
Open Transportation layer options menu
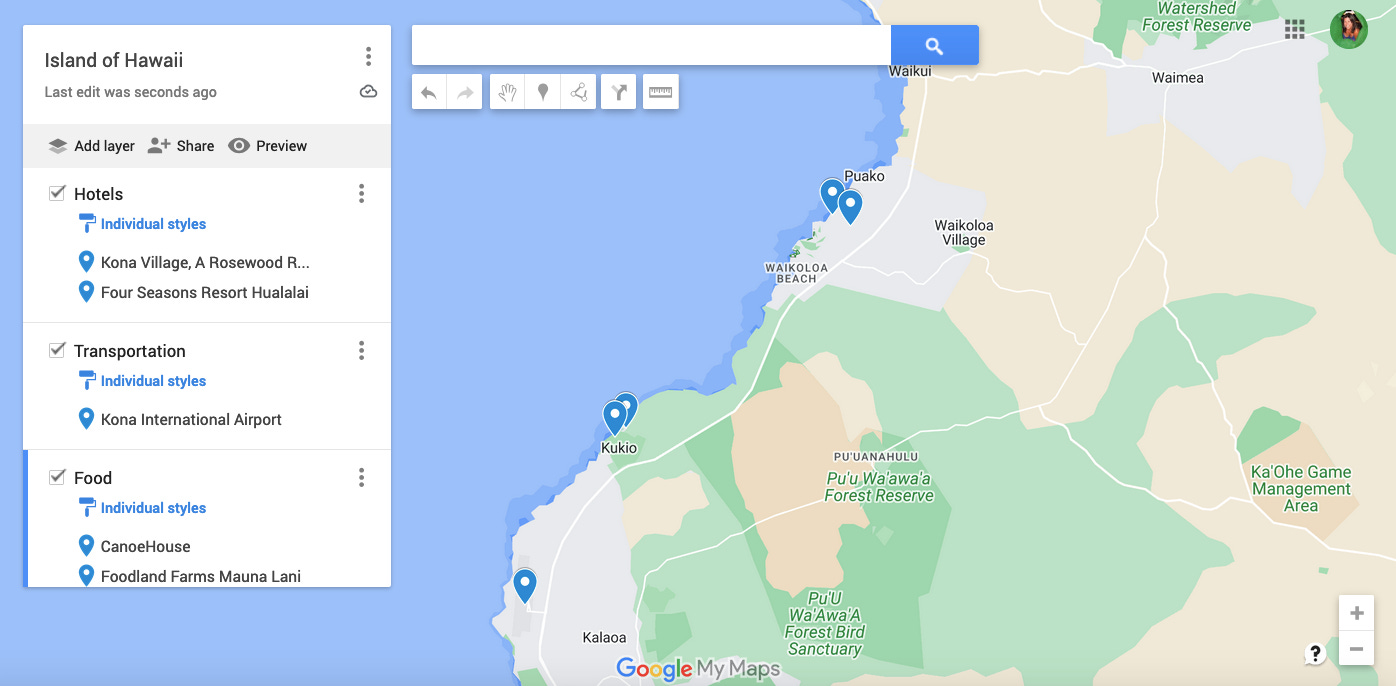click(x=361, y=351)
